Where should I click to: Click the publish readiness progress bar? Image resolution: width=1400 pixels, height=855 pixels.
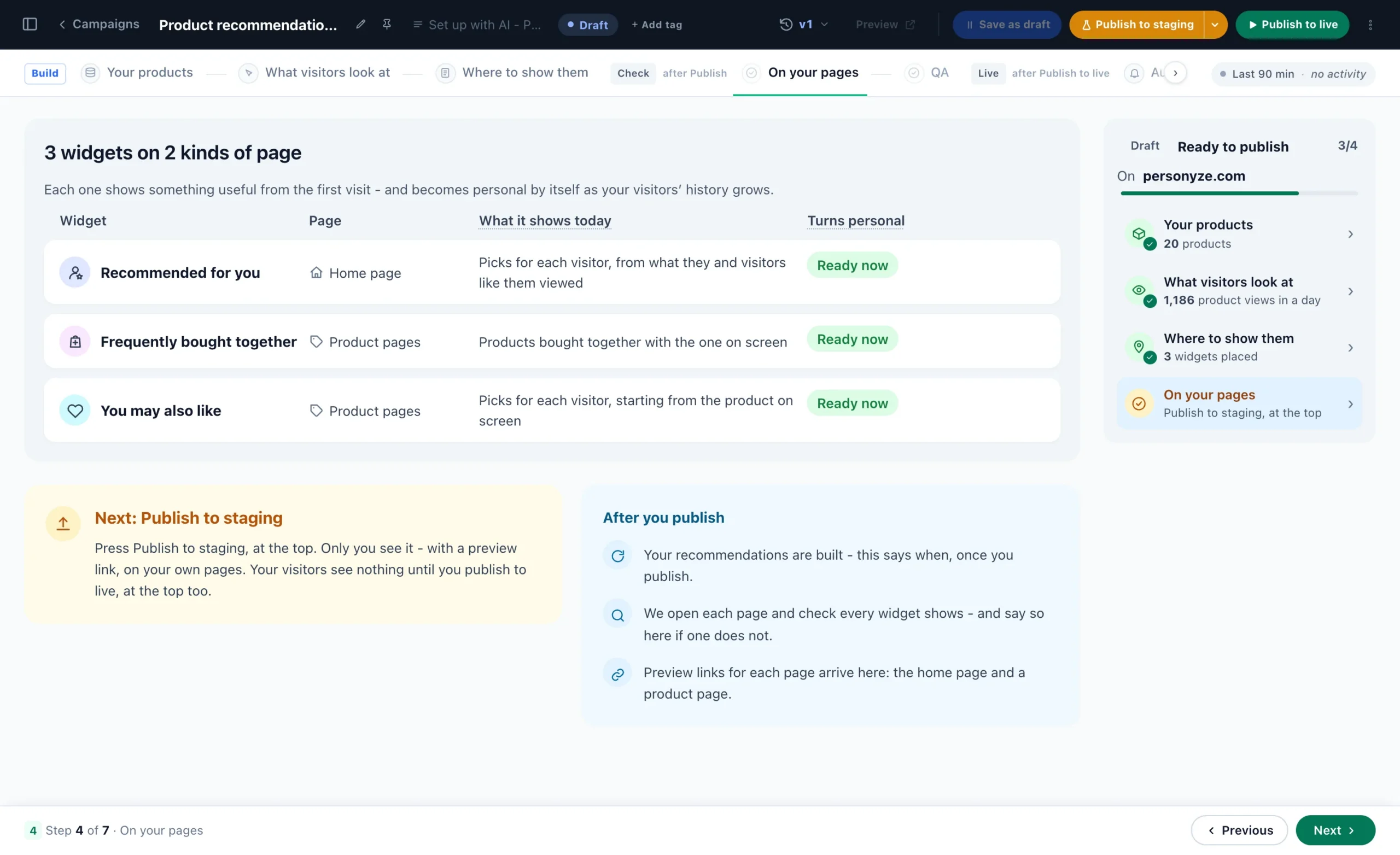point(1239,193)
